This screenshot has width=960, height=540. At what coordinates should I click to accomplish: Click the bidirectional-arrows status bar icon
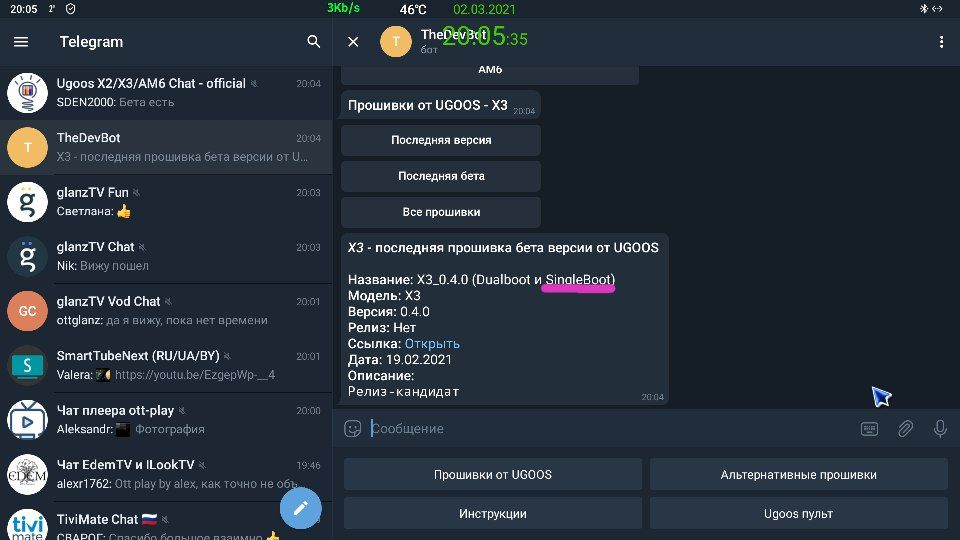[937, 9]
